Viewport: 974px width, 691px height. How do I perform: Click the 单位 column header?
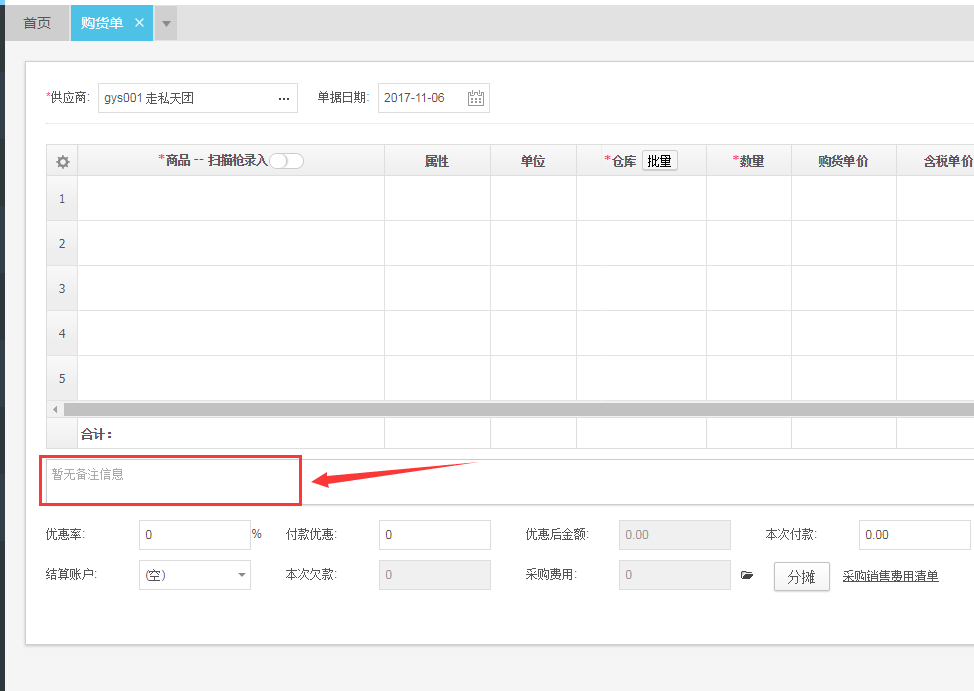pos(533,161)
